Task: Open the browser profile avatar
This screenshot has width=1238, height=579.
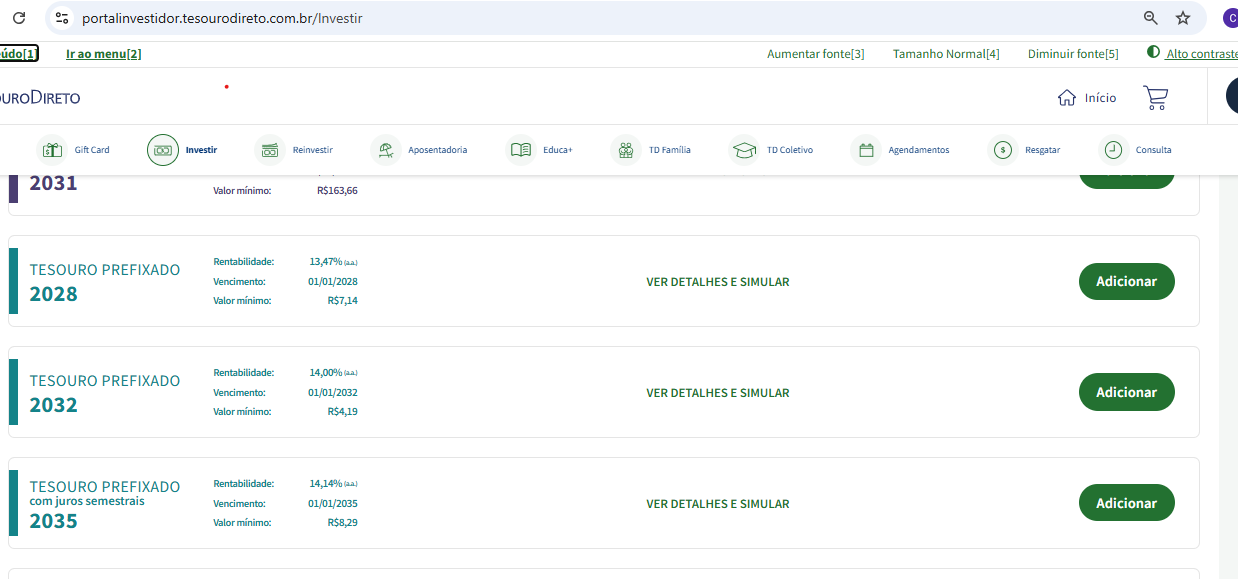Action: click(x=1230, y=18)
